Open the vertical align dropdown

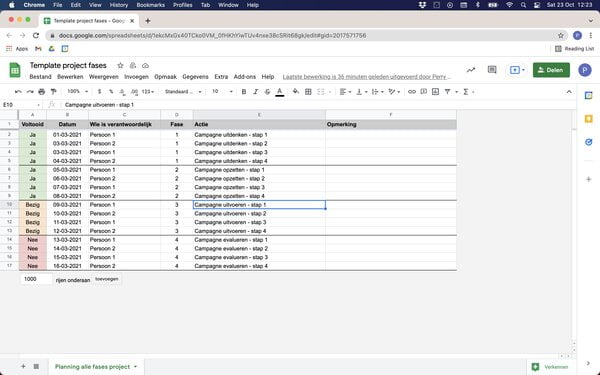362,92
